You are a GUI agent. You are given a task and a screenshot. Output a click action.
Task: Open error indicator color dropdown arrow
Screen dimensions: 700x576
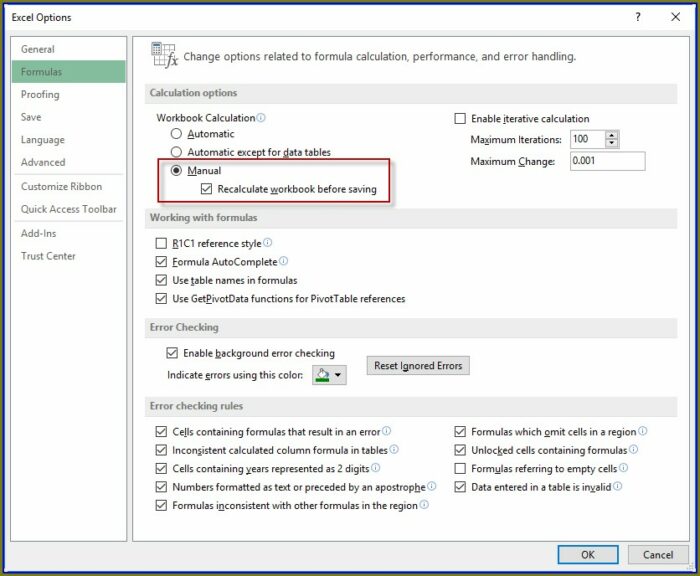(338, 375)
